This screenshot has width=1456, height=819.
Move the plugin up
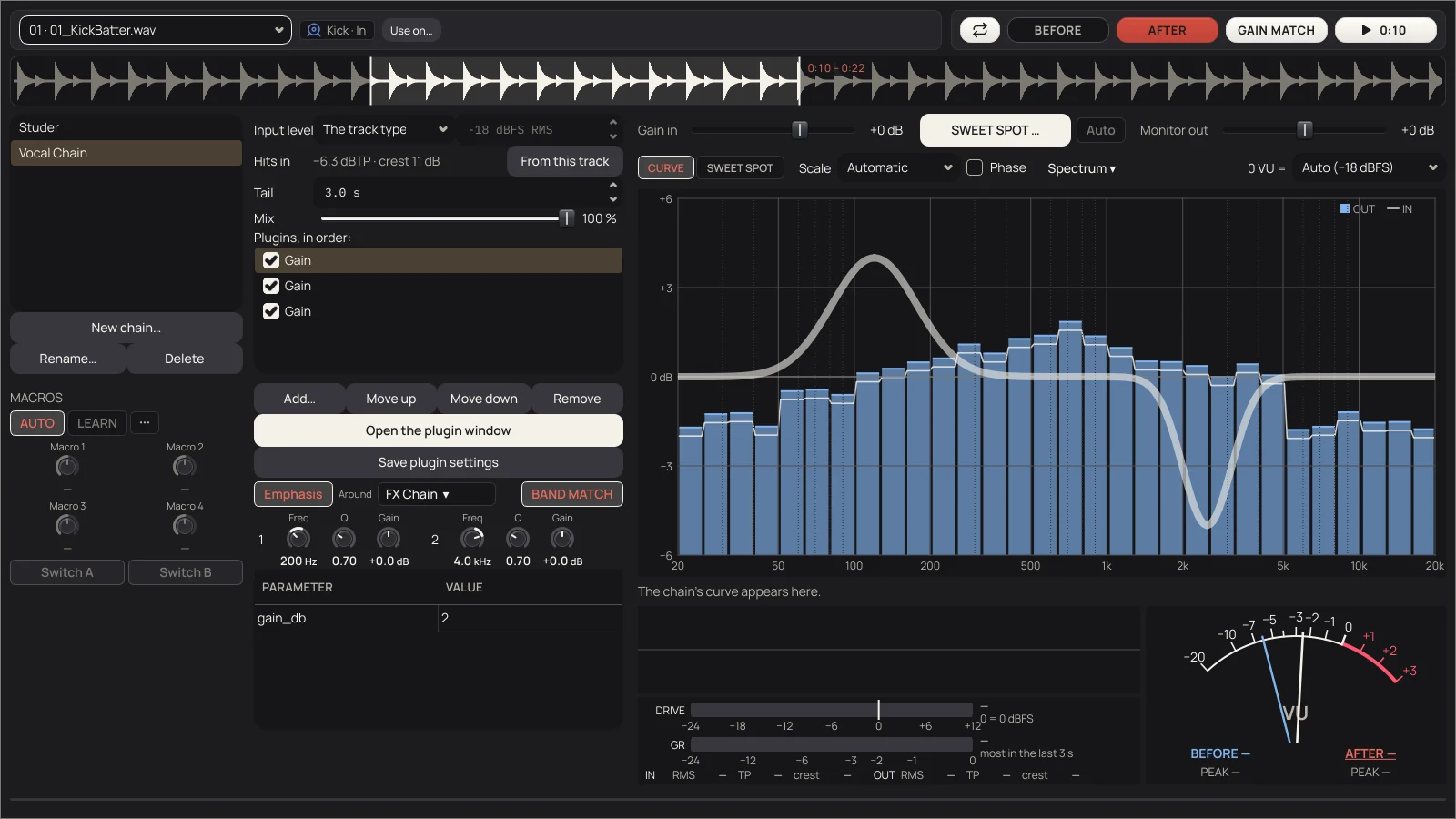pyautogui.click(x=391, y=399)
